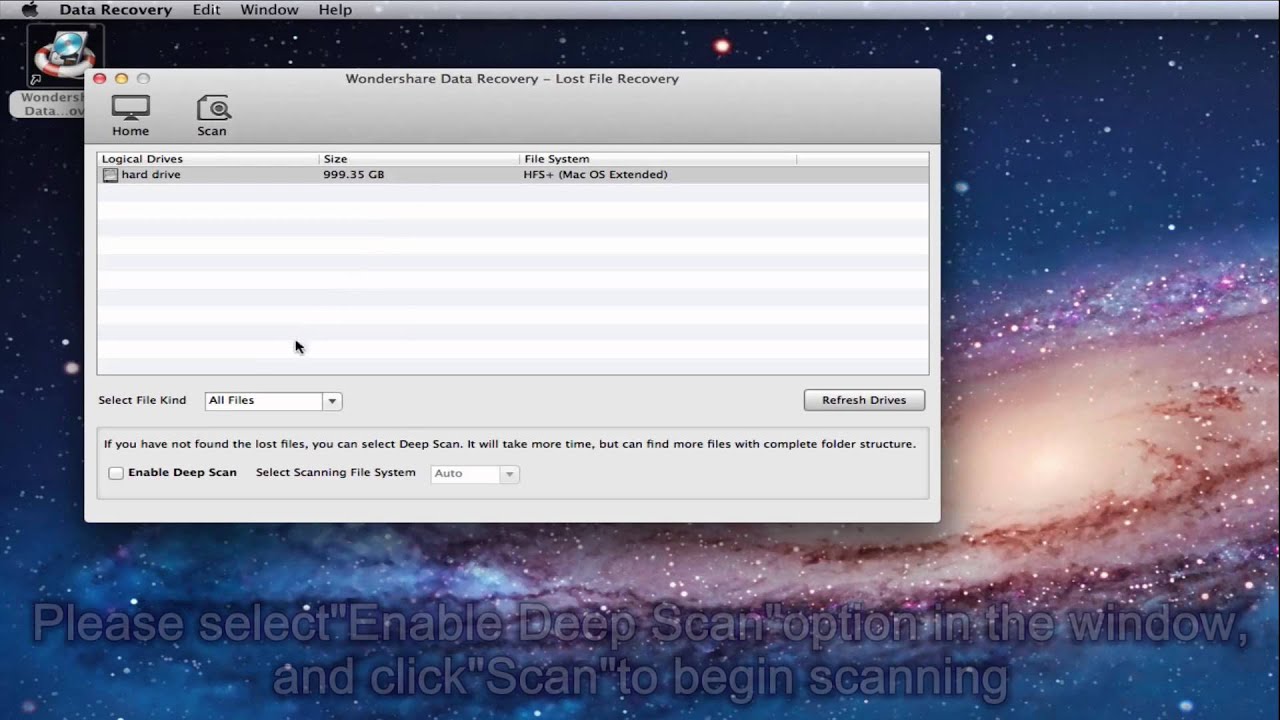The width and height of the screenshot is (1280, 720).
Task: Open the Data Recovery menu
Action: point(115,10)
